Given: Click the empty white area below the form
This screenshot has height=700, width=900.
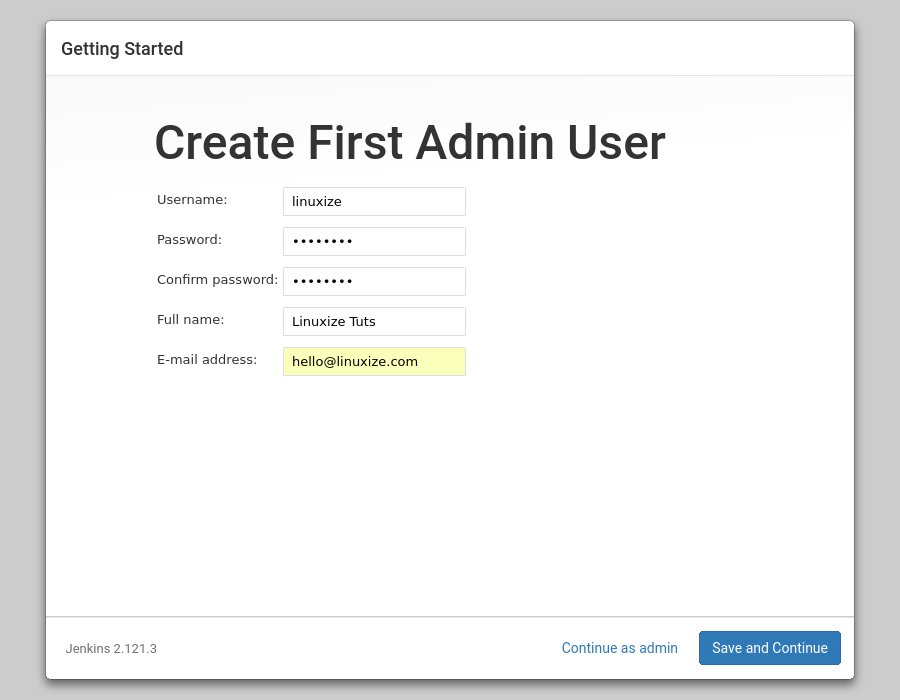Looking at the screenshot, I should [450, 500].
